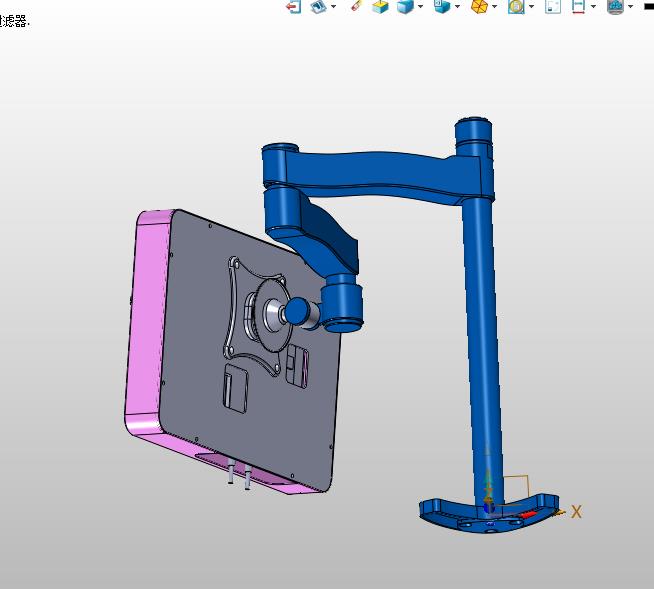Click the plain blue cube icon
This screenshot has height=589, width=654.
[405, 7]
